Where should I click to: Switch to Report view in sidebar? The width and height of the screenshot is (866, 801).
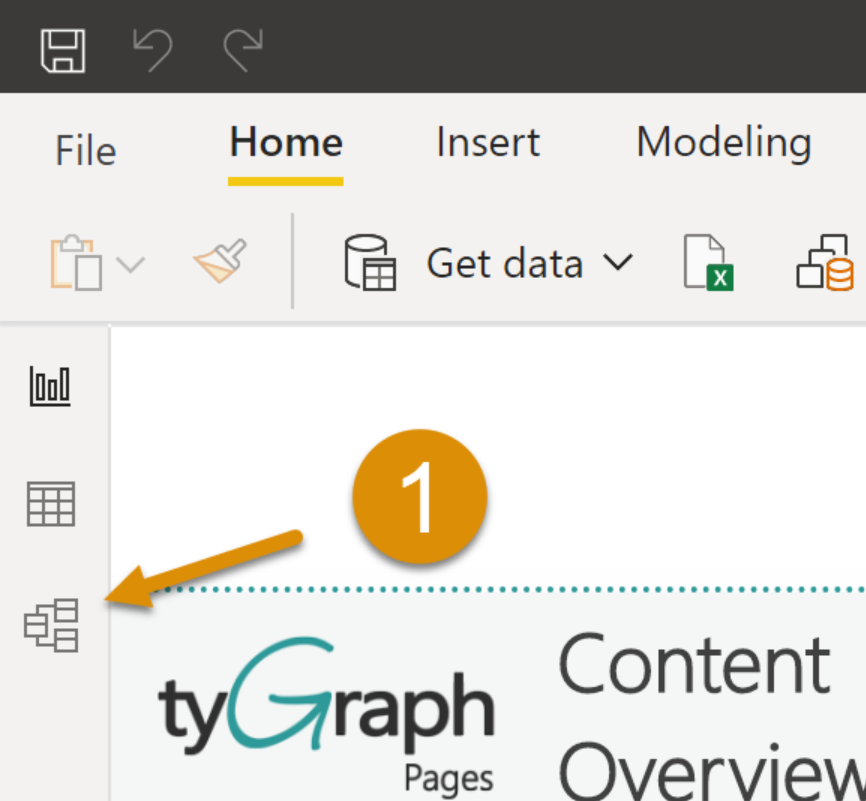click(50, 386)
